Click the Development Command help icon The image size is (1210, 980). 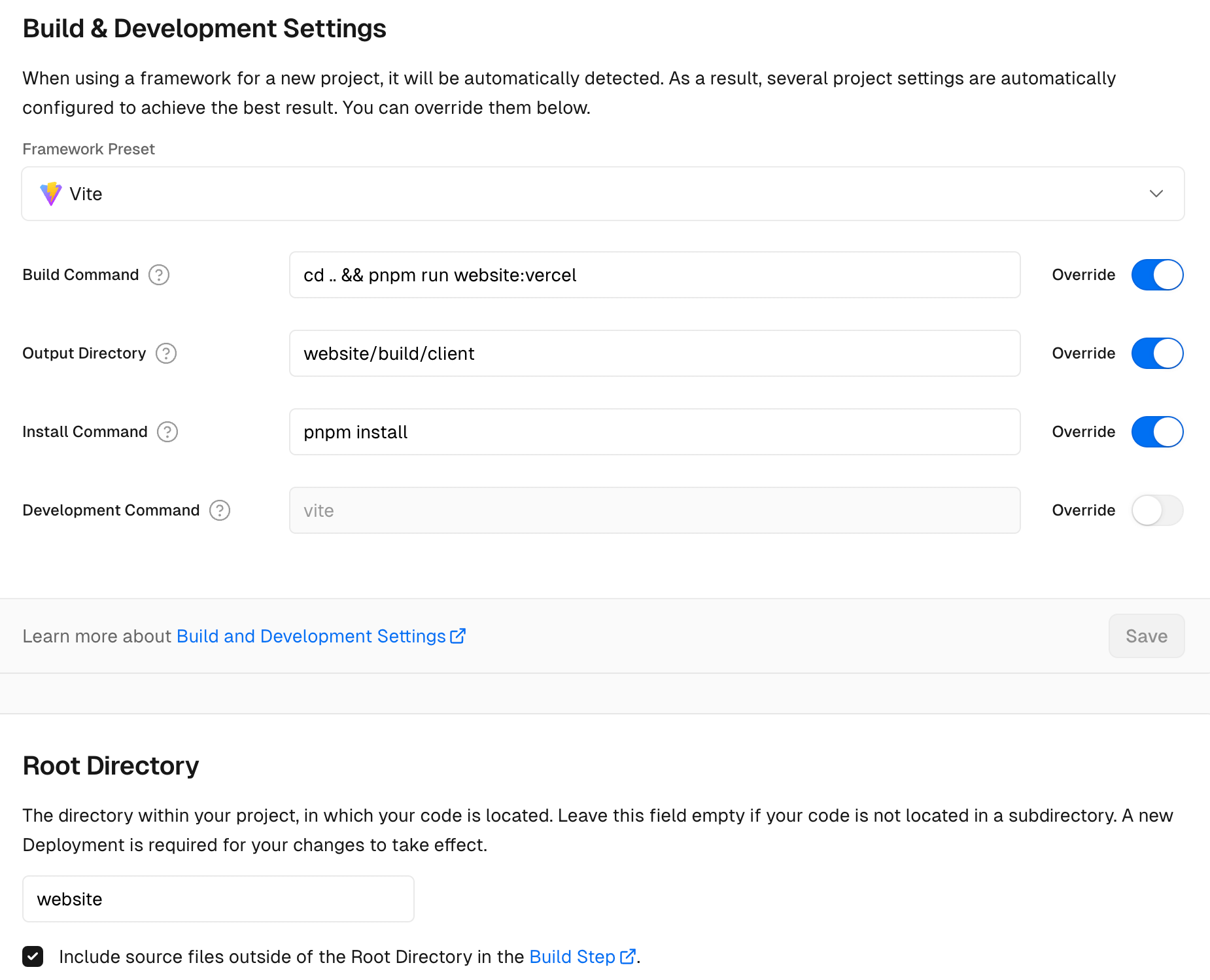coord(220,510)
